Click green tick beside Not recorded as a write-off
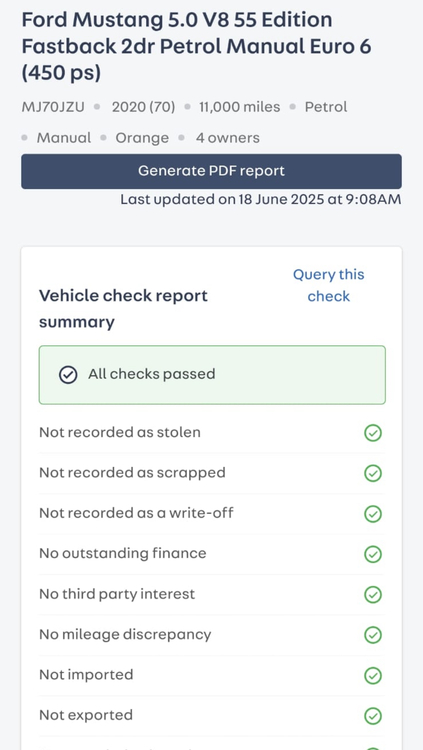The height and width of the screenshot is (750, 423). (x=373, y=514)
